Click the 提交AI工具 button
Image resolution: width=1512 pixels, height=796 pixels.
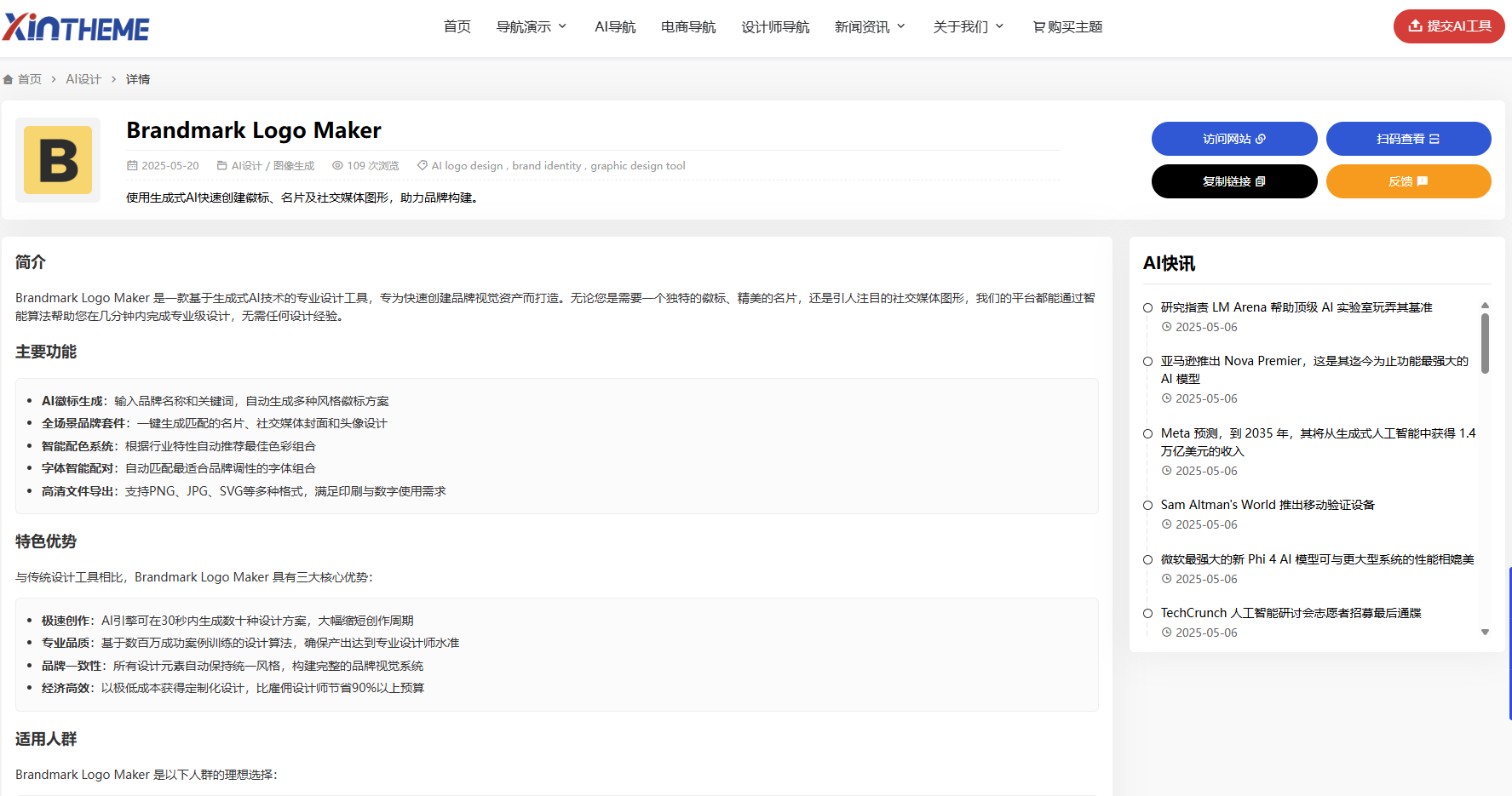point(1449,26)
